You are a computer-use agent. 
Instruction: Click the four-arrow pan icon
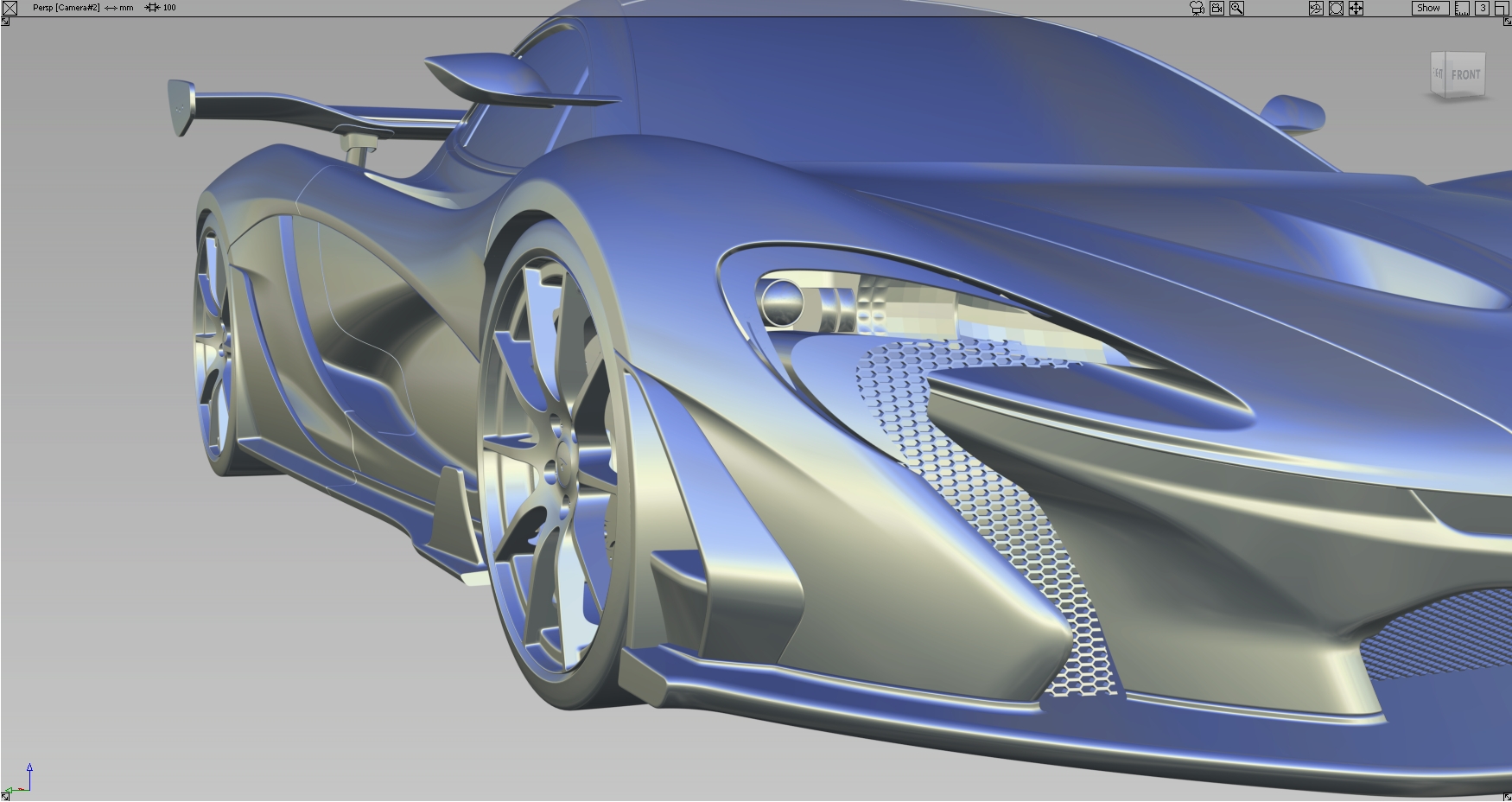(1355, 8)
